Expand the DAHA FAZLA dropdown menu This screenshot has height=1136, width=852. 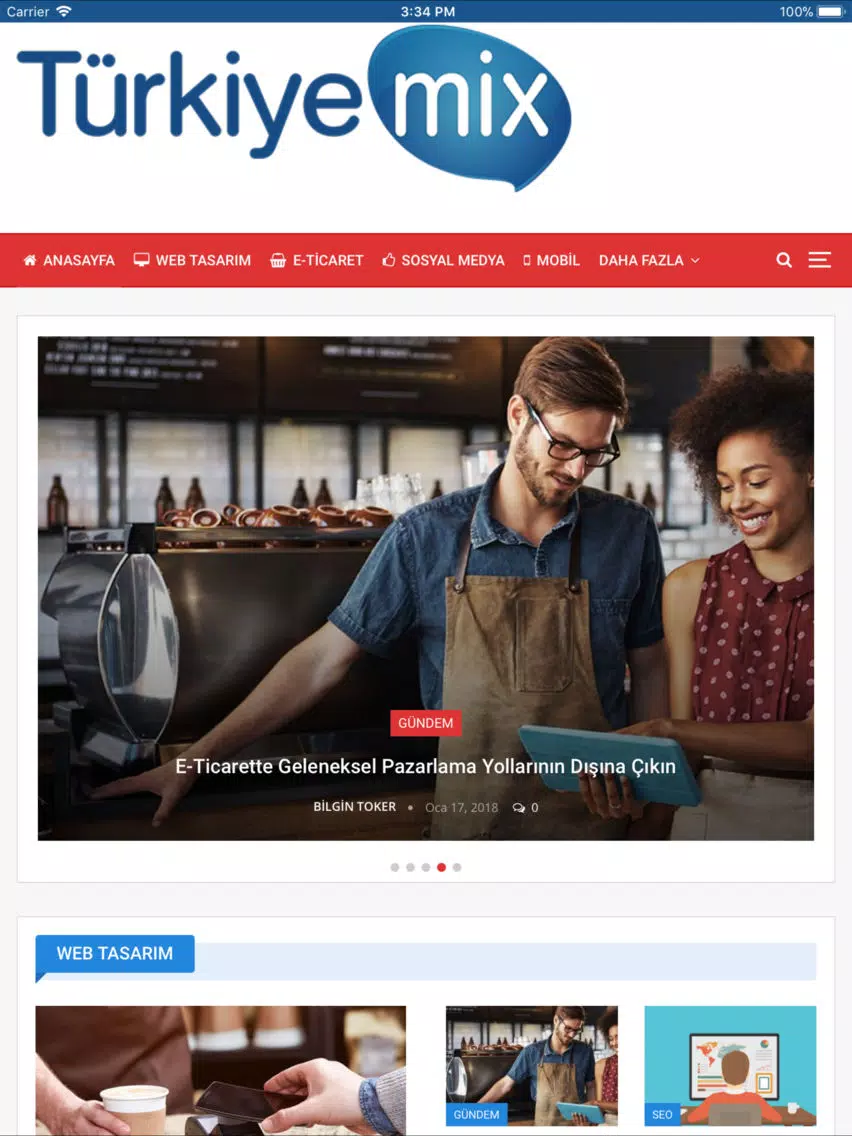pyautogui.click(x=648, y=260)
